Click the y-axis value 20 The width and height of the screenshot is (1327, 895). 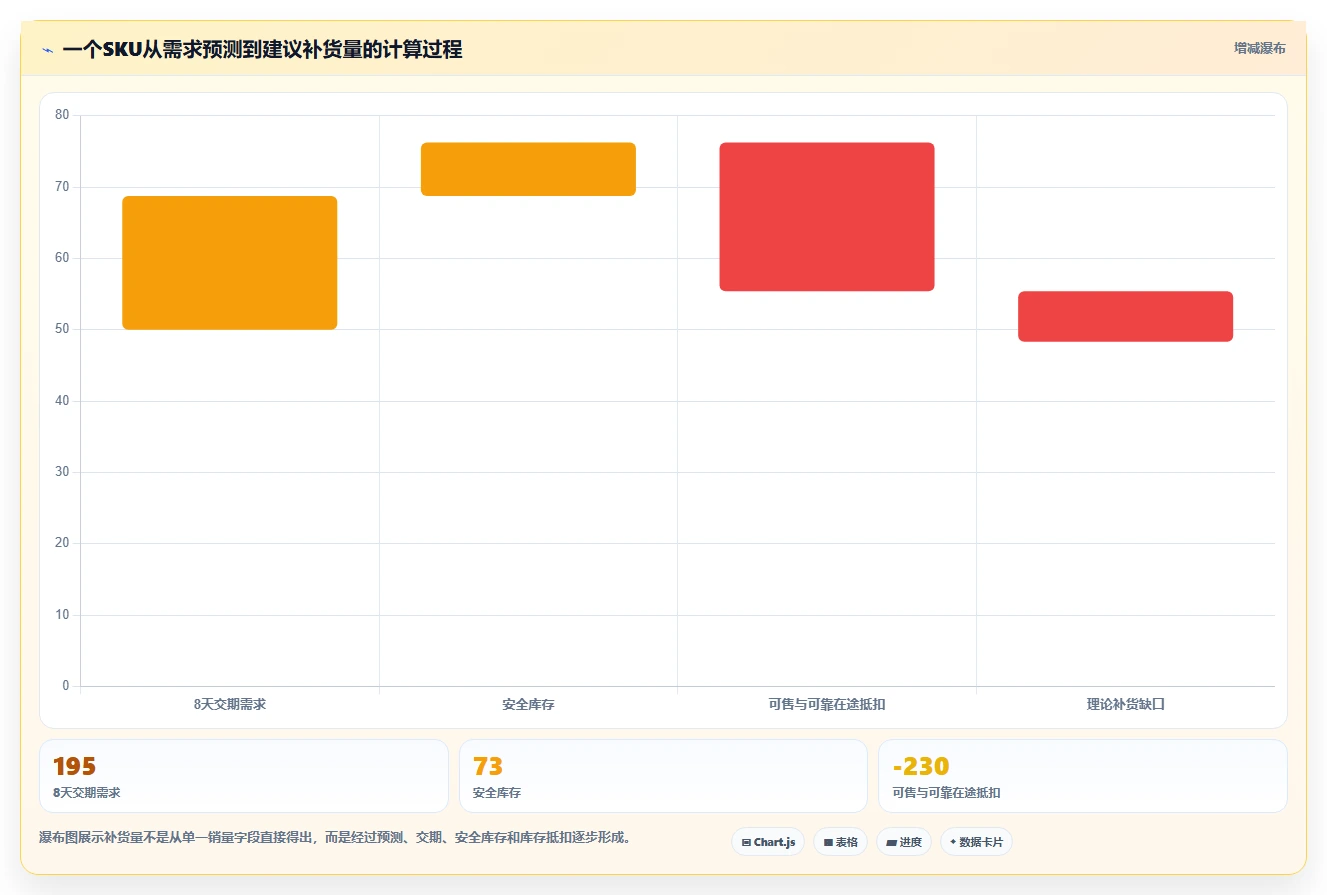pyautogui.click(x=62, y=543)
